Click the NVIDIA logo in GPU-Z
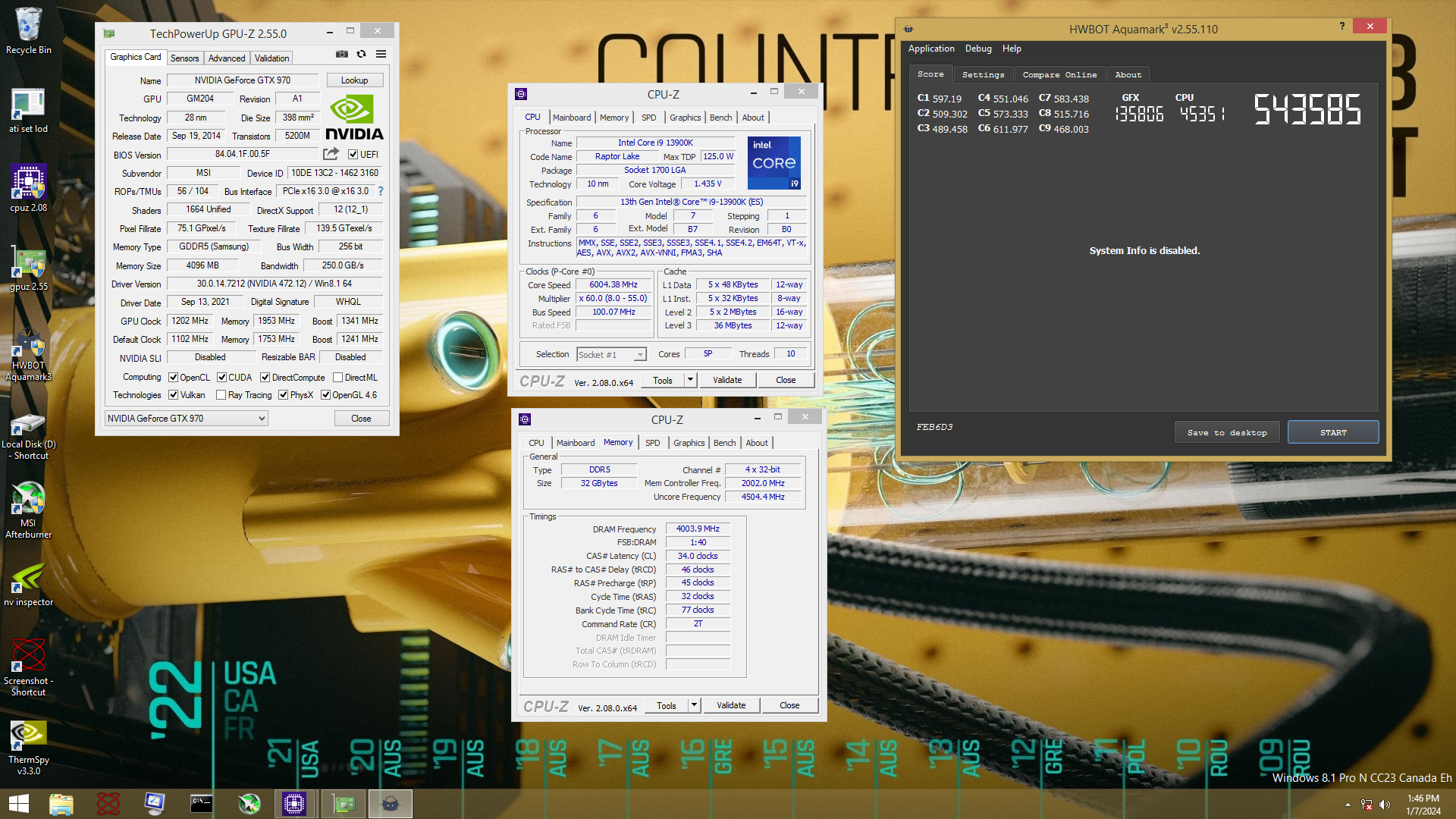The height and width of the screenshot is (819, 1456). [353, 118]
